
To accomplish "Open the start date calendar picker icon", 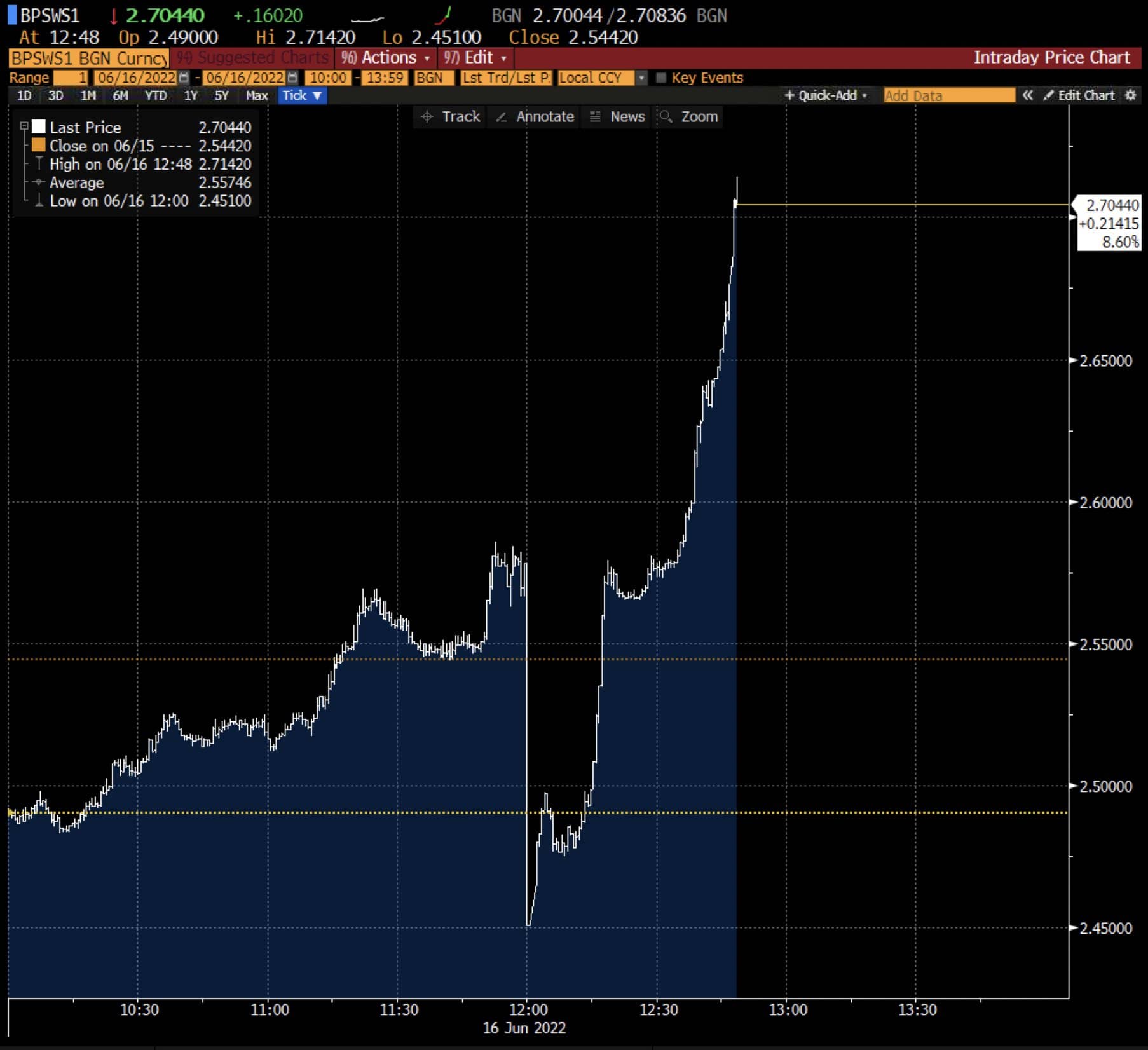I will [x=184, y=78].
